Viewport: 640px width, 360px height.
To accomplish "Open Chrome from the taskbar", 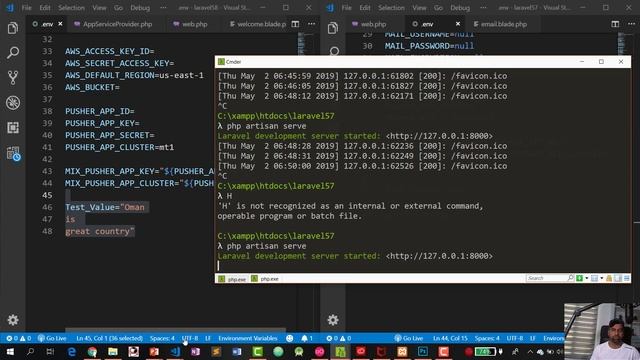I will click(92, 351).
